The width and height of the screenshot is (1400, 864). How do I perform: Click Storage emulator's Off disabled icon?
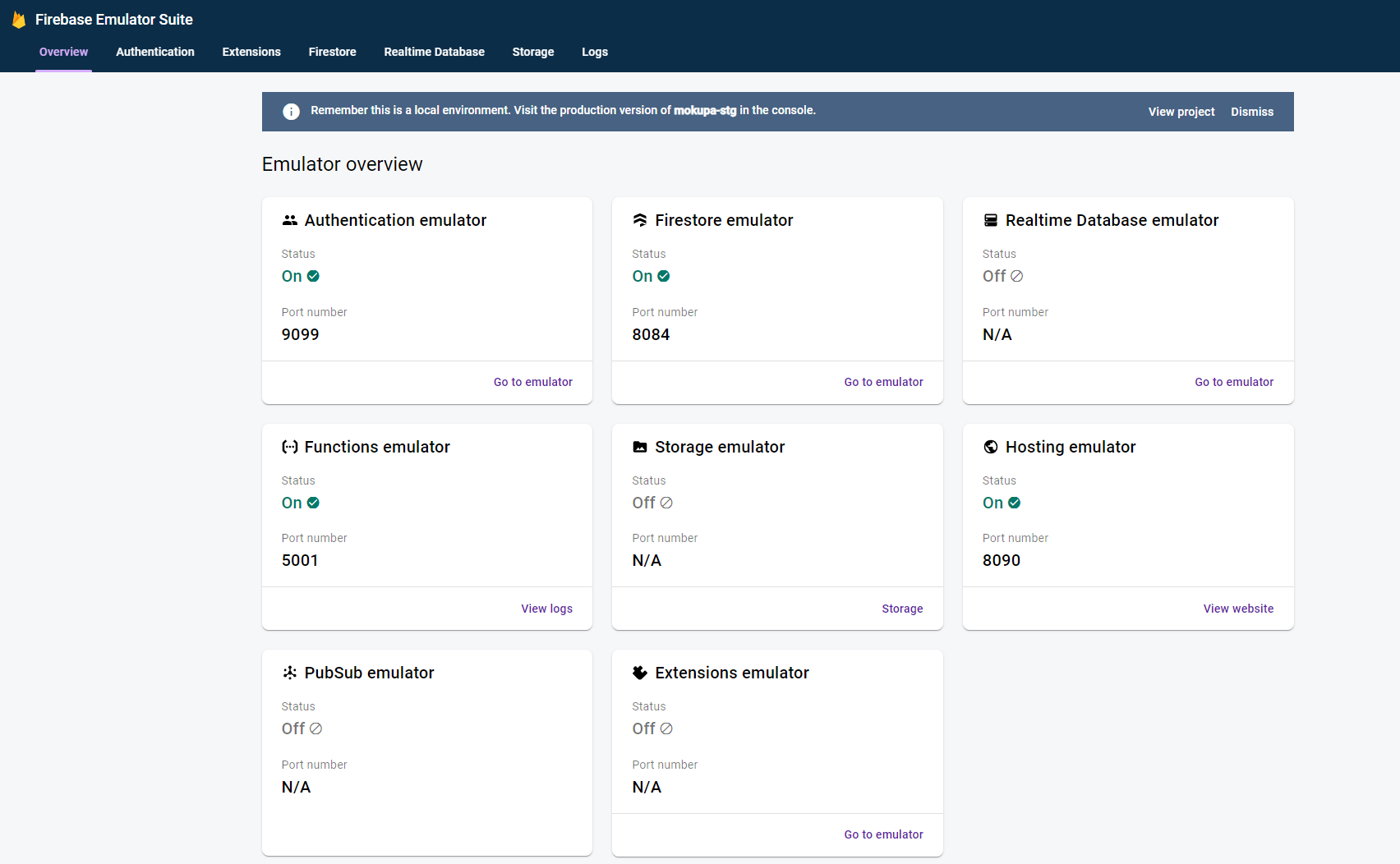point(666,503)
